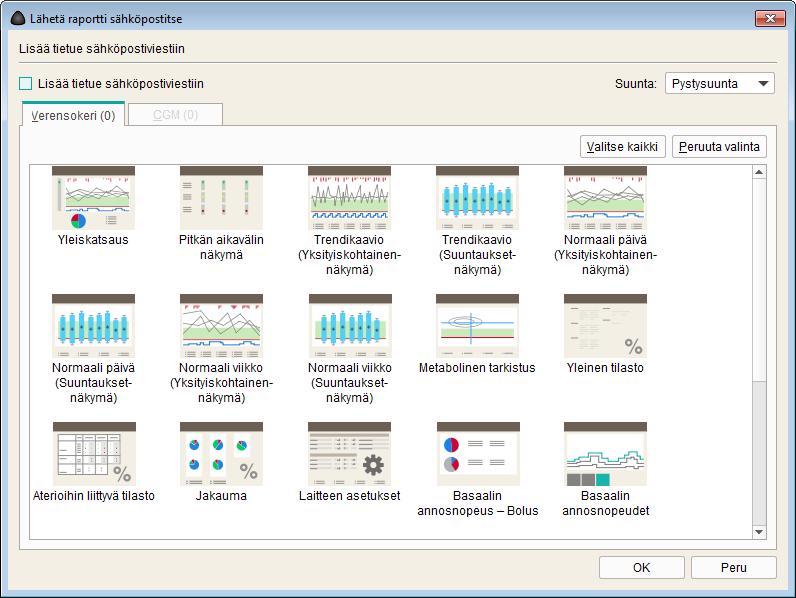Select the Basaalin annosnopeudet report icon
Viewport: 796px width, 598px height.
click(605, 454)
